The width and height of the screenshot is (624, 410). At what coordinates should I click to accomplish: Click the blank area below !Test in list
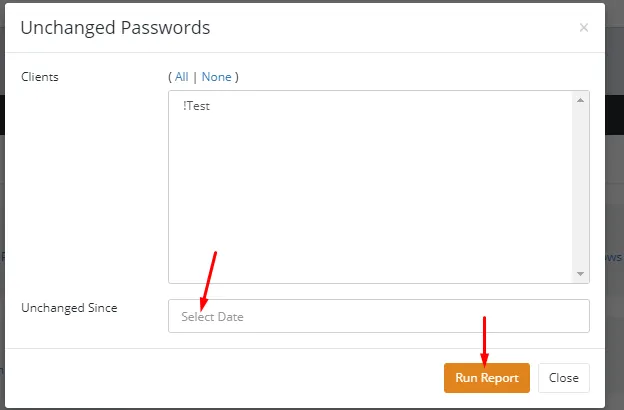pos(370,200)
